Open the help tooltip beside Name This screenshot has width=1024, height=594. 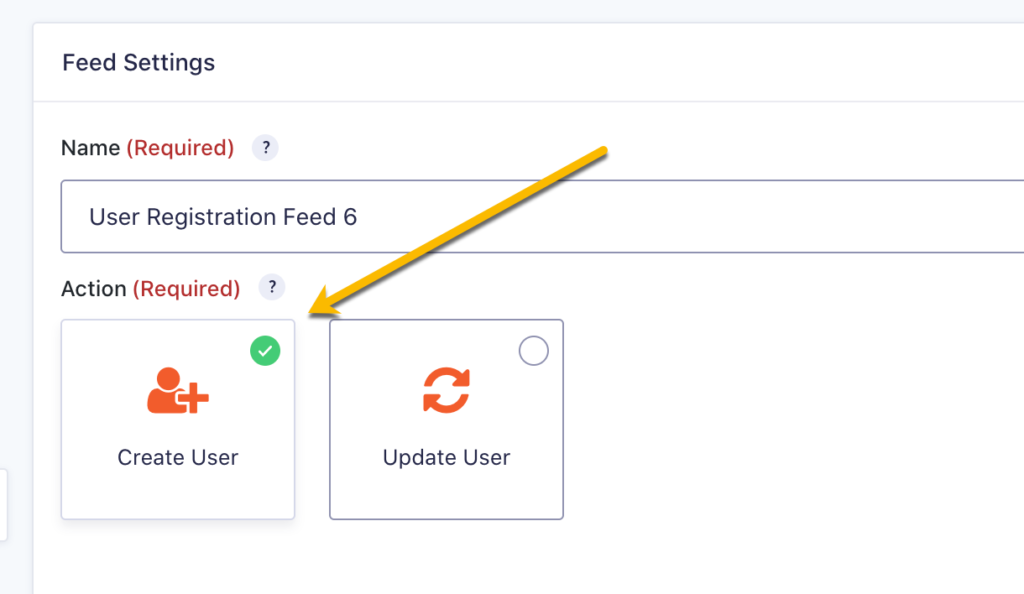coord(265,148)
